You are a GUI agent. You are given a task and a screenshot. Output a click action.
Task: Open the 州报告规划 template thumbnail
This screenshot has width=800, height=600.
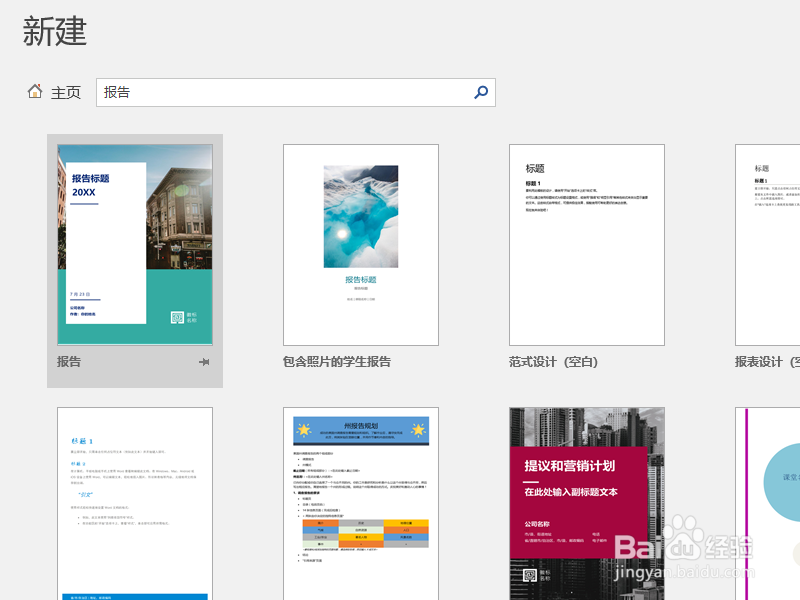tap(361, 504)
